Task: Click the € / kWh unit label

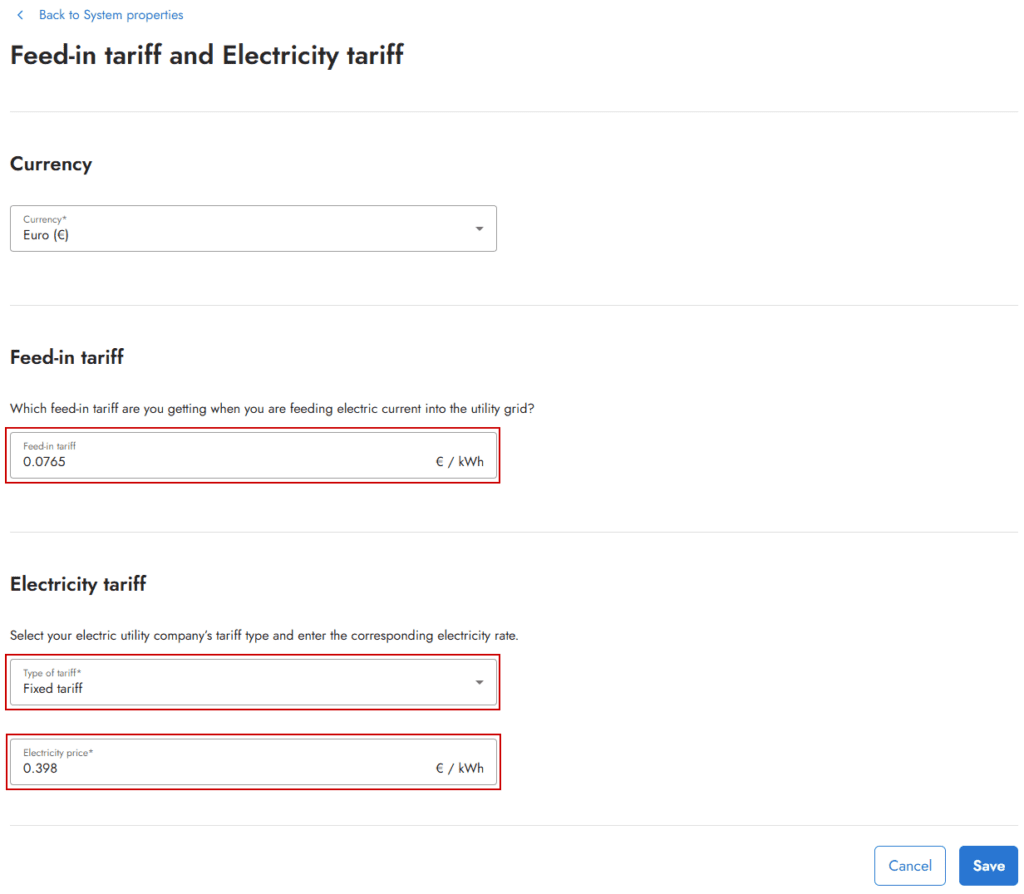Action: coord(459,462)
